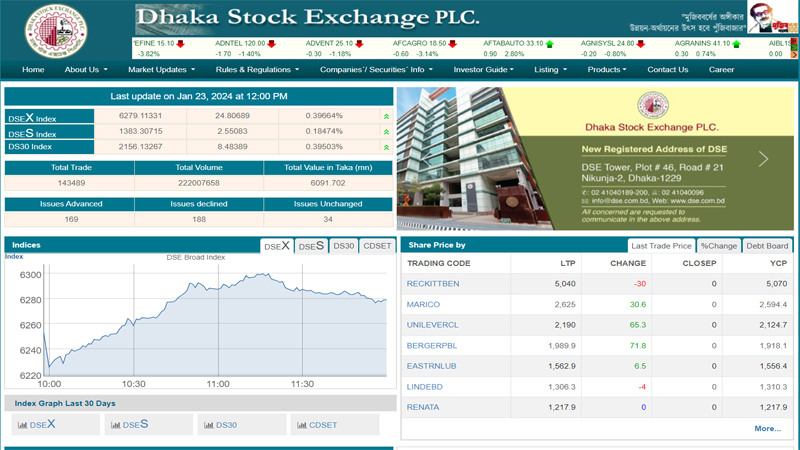This screenshot has height=450, width=800.
Task: Click the DSES 30-day graph chart icon
Action: coord(116,425)
